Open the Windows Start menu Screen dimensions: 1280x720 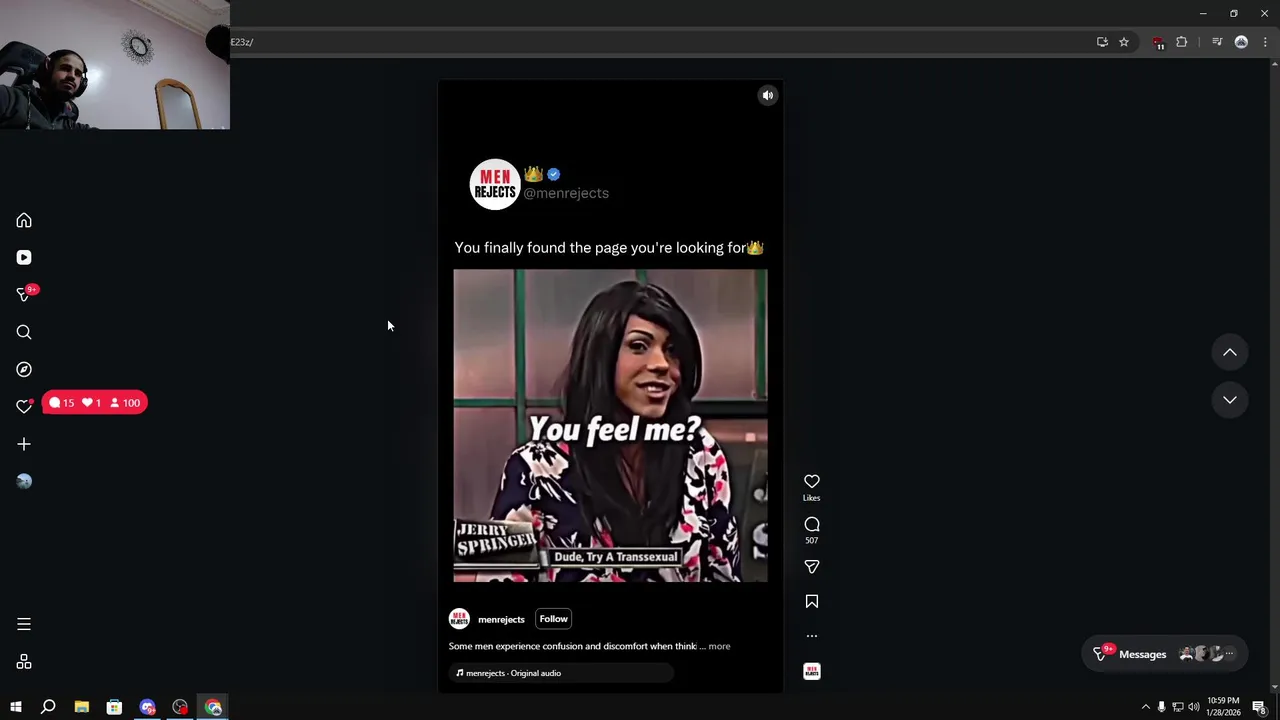(x=16, y=707)
